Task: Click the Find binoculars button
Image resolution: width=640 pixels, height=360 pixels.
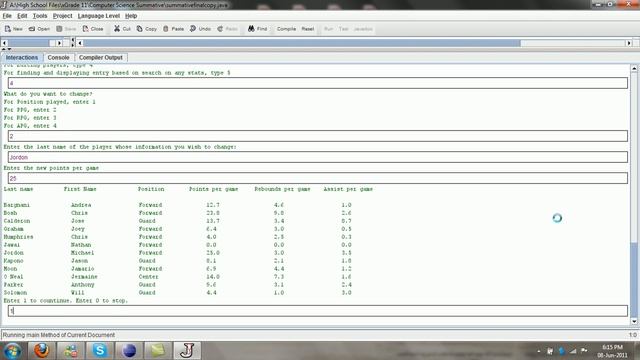Action: (x=258, y=29)
